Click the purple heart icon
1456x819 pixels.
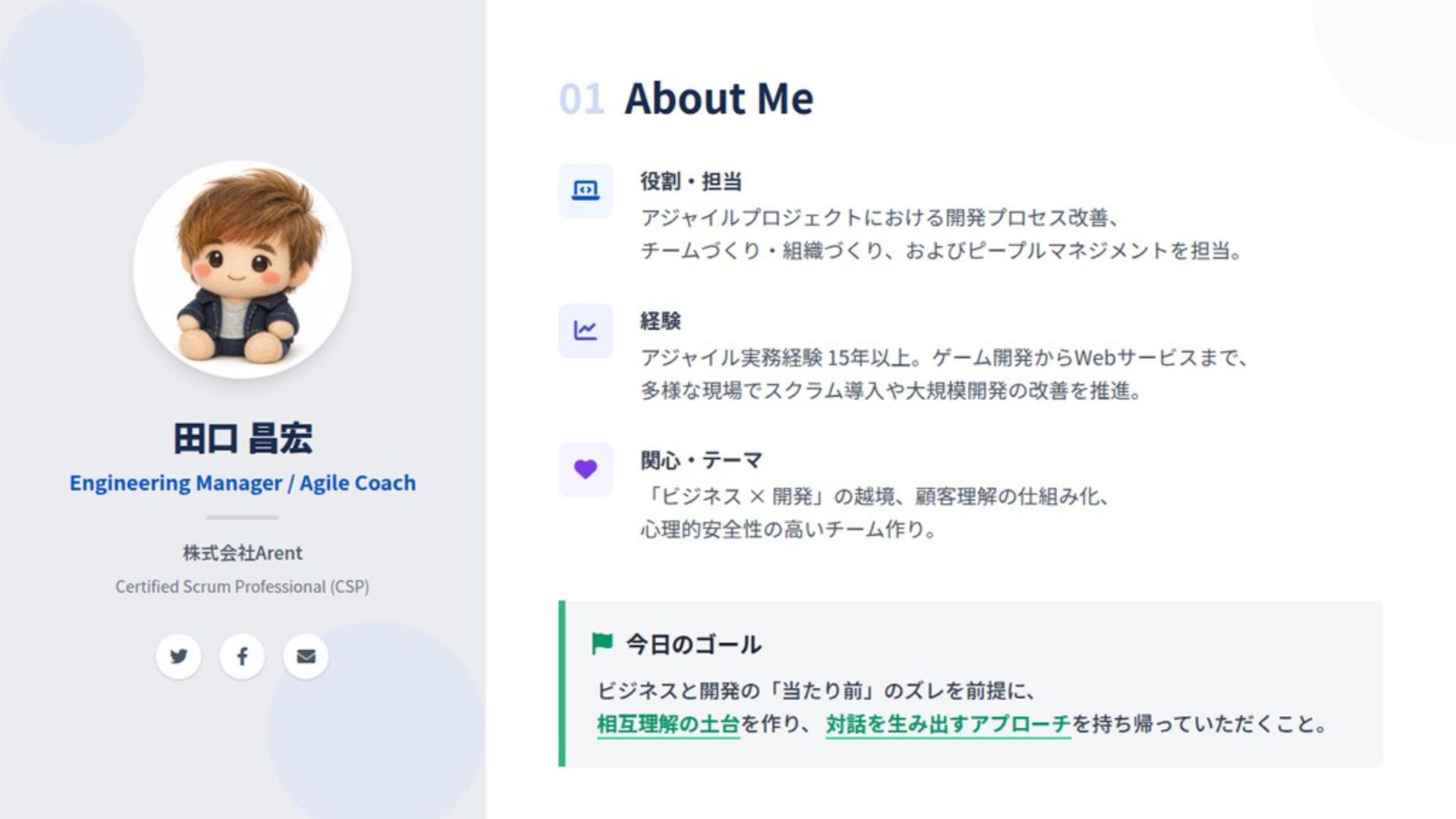585,469
